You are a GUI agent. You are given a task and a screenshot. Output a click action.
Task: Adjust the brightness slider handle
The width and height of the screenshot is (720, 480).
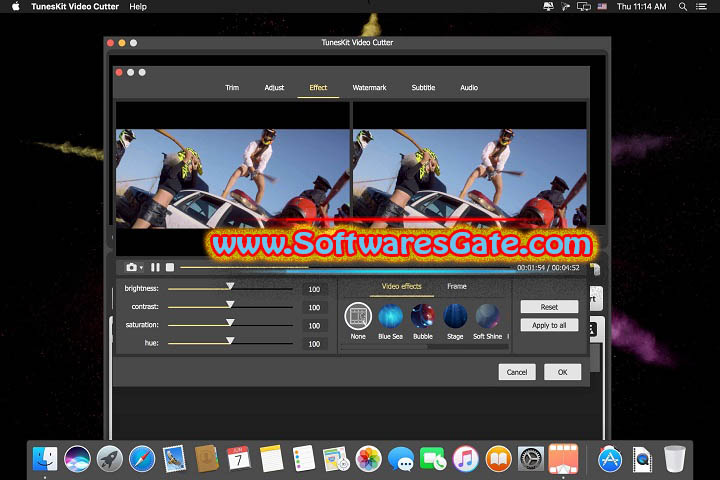[x=231, y=286]
